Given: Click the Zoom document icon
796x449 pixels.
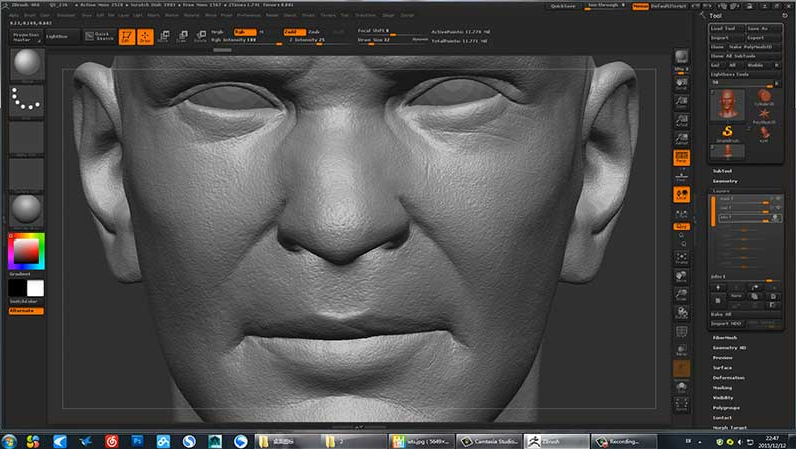Looking at the screenshot, I should pyautogui.click(x=681, y=102).
